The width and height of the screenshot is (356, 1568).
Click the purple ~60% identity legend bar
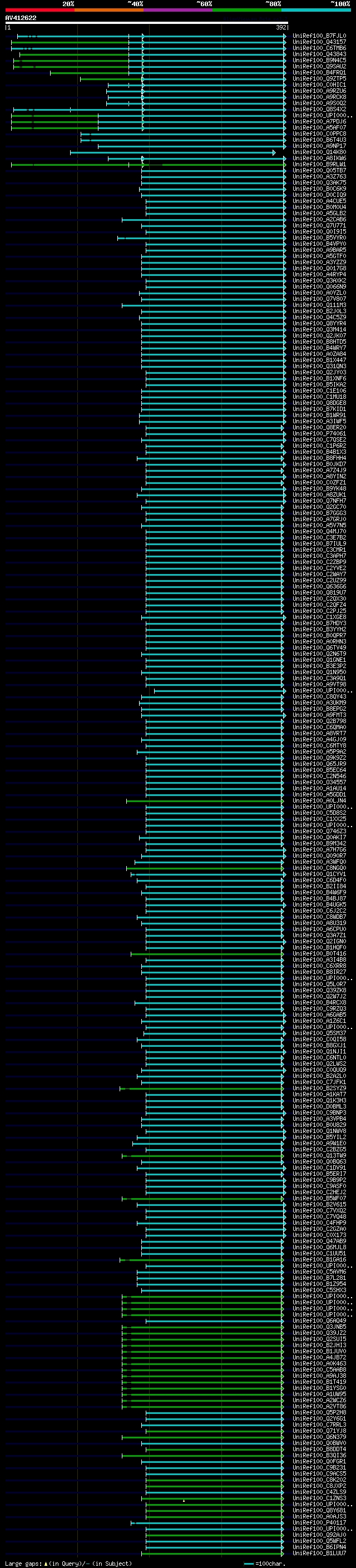point(177,10)
